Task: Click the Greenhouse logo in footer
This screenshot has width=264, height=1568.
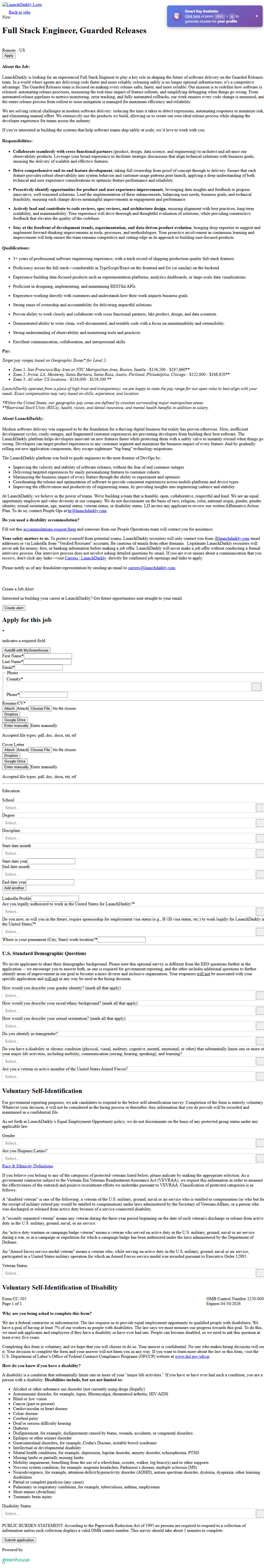Action: pos(16,1560)
